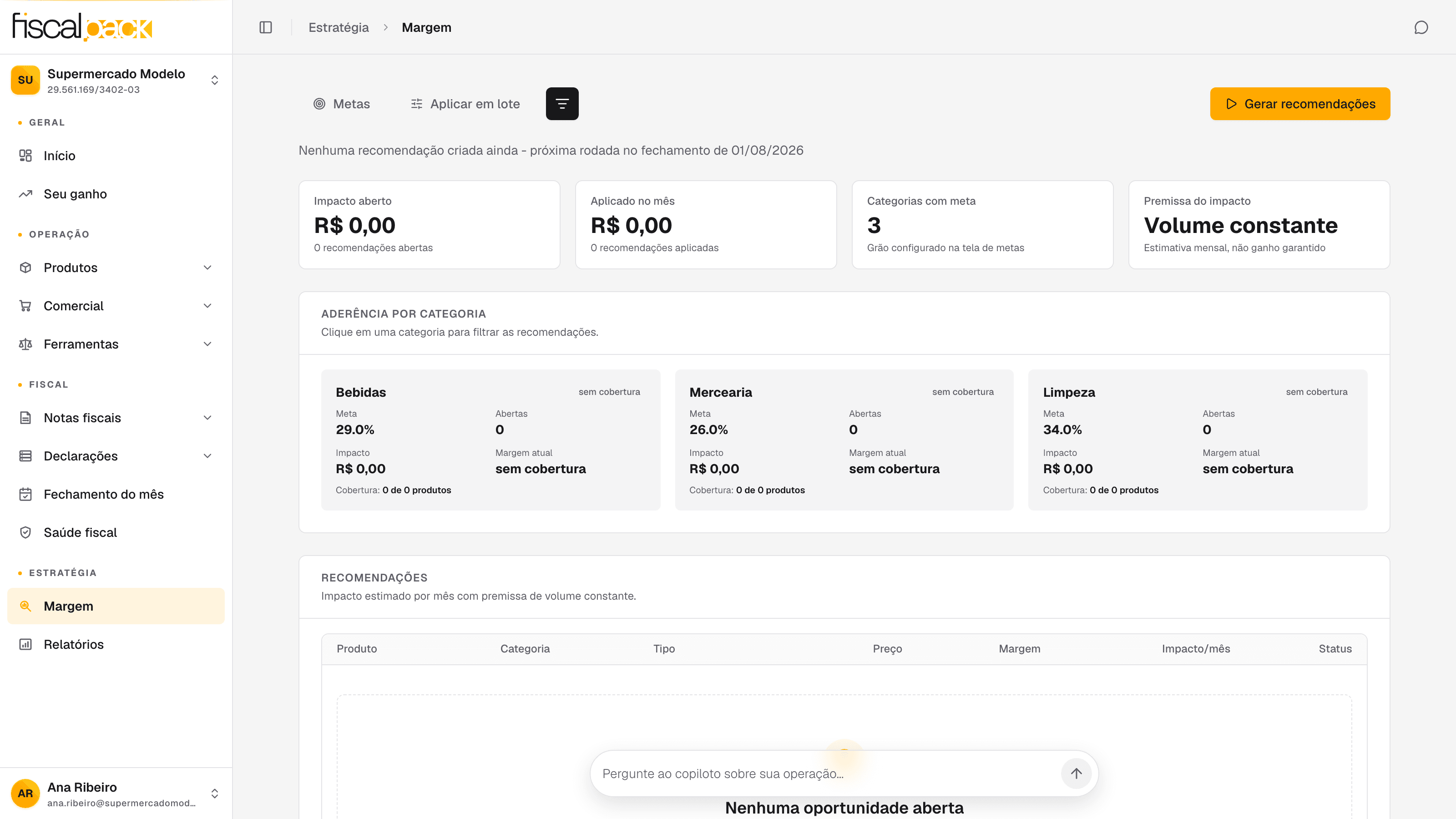Click the Aplicado no mês card
Viewport: 1456px width, 819px height.
click(706, 224)
